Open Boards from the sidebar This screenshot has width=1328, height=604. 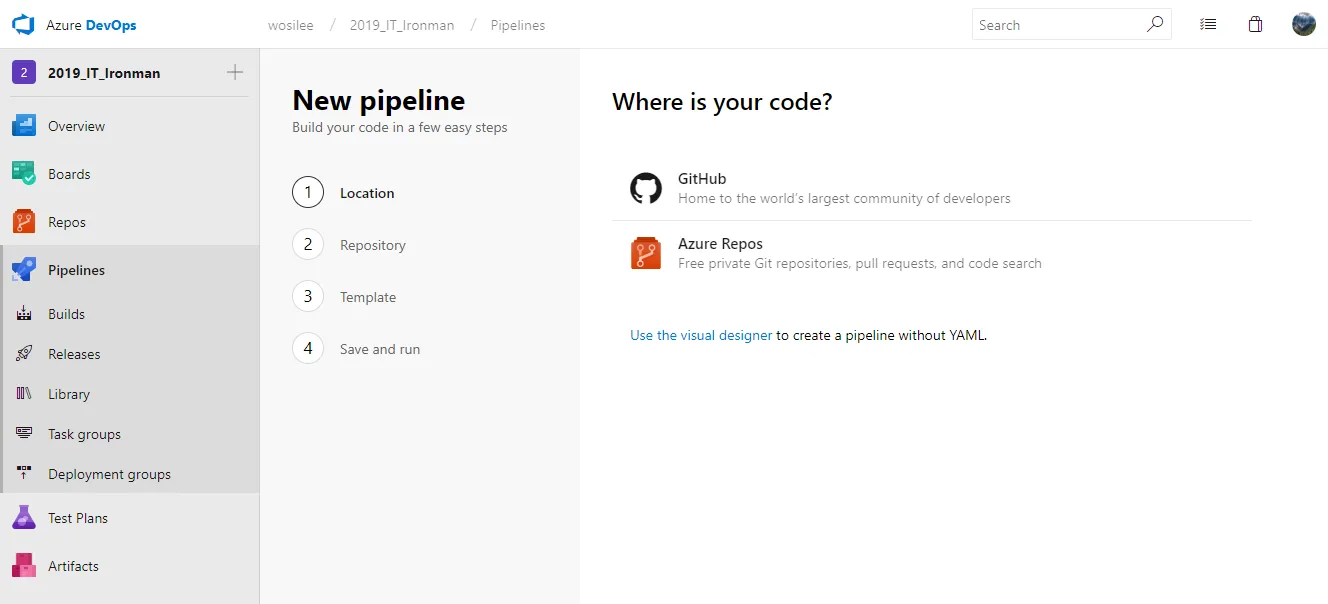click(x=68, y=174)
